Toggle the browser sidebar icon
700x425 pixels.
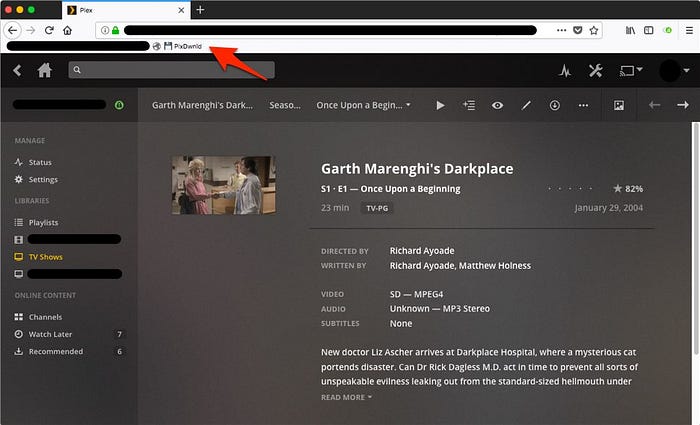(649, 30)
